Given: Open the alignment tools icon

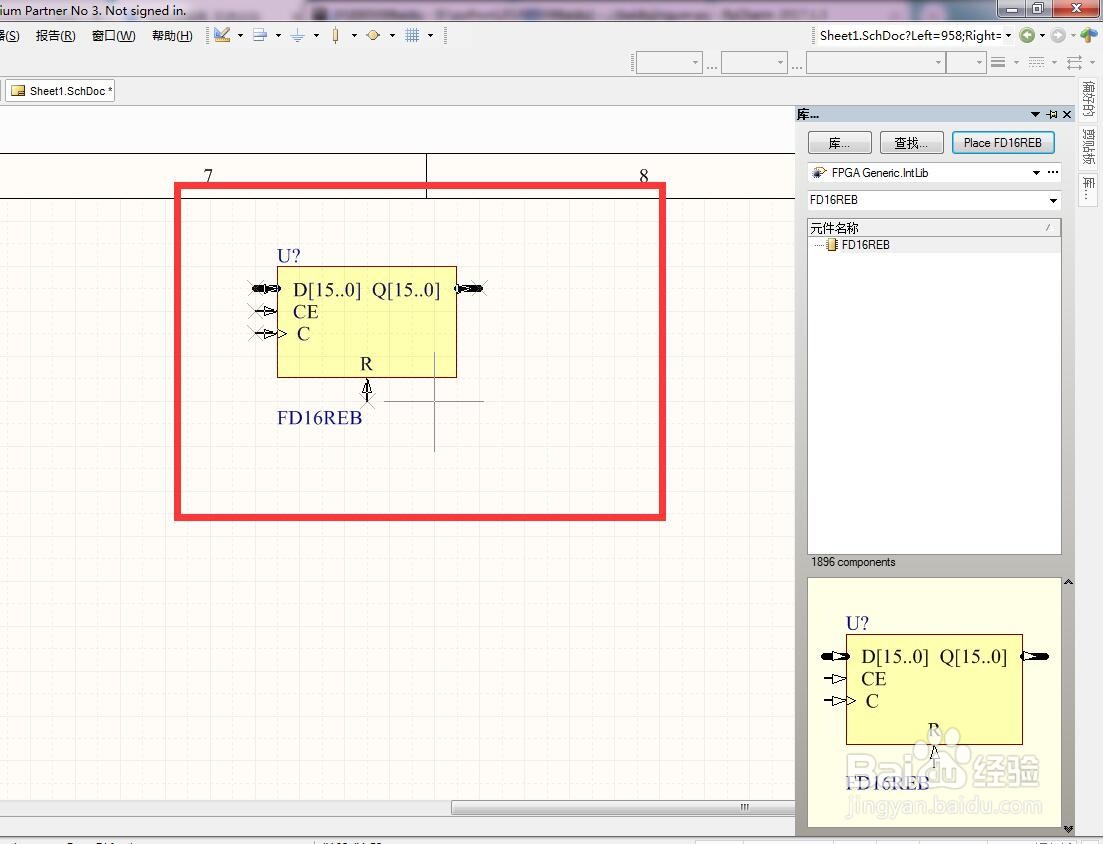Looking at the screenshot, I should [260, 35].
